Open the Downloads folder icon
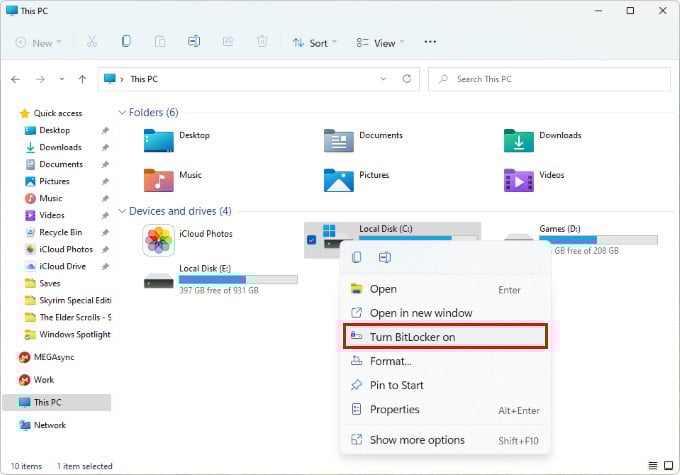 point(519,141)
